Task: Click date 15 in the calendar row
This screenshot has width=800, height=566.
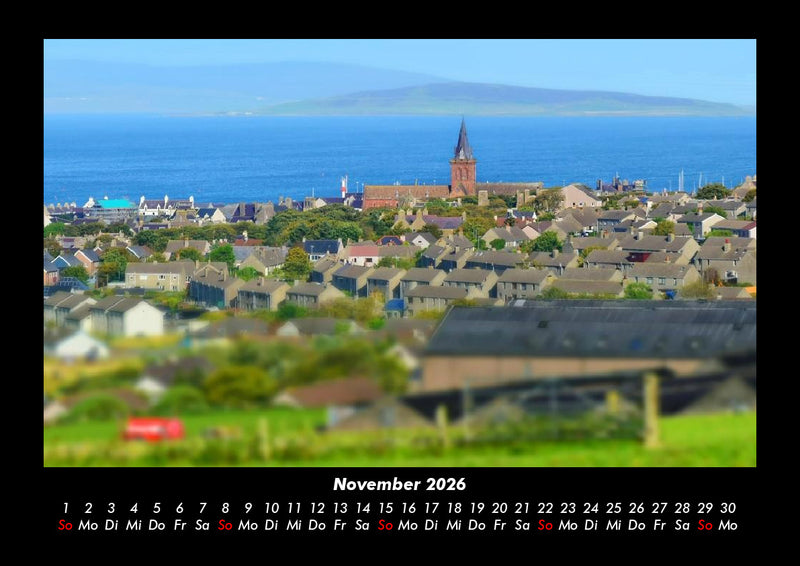Action: tap(385, 508)
